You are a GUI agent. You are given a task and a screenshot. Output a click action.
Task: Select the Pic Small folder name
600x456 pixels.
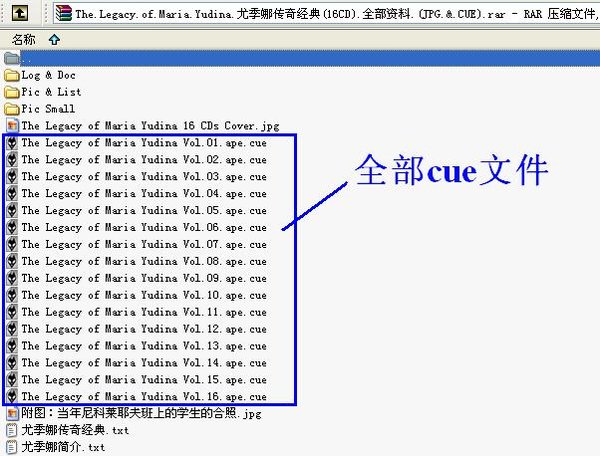tap(48, 109)
